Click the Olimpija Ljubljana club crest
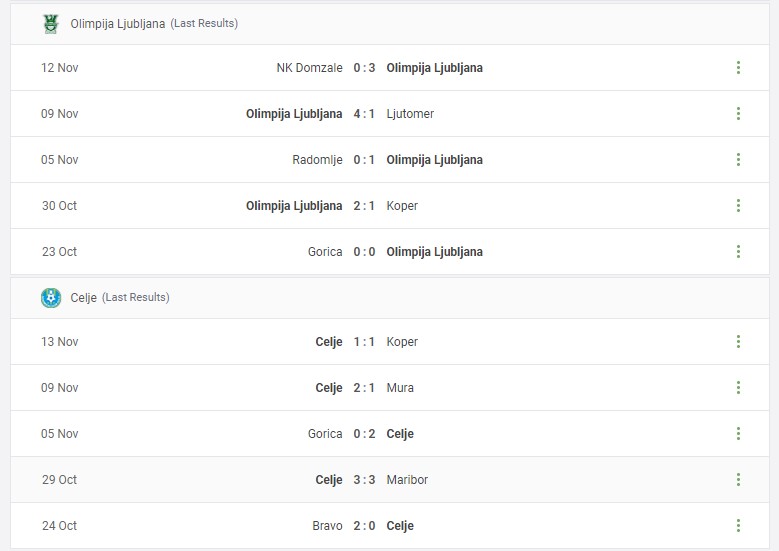779x551 pixels. click(x=51, y=23)
